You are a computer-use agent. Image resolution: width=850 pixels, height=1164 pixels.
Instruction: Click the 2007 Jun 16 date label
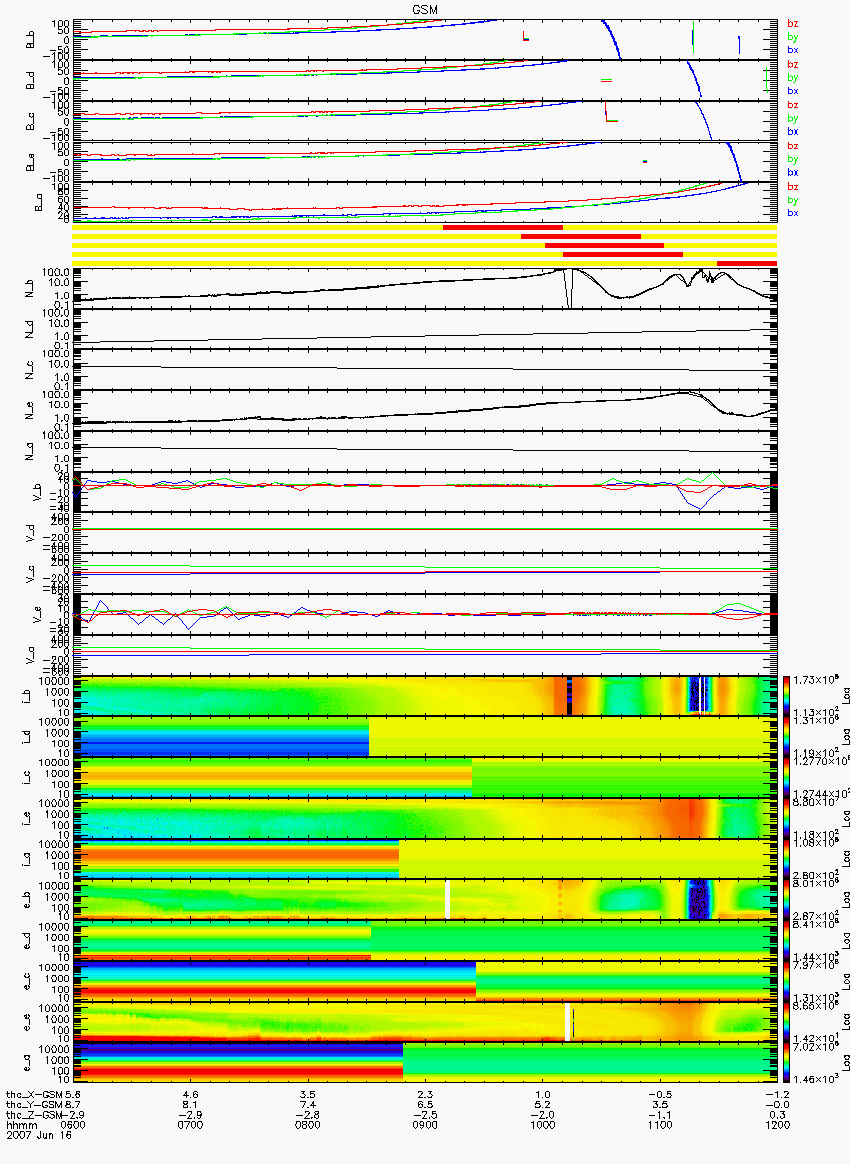[x=37, y=1134]
